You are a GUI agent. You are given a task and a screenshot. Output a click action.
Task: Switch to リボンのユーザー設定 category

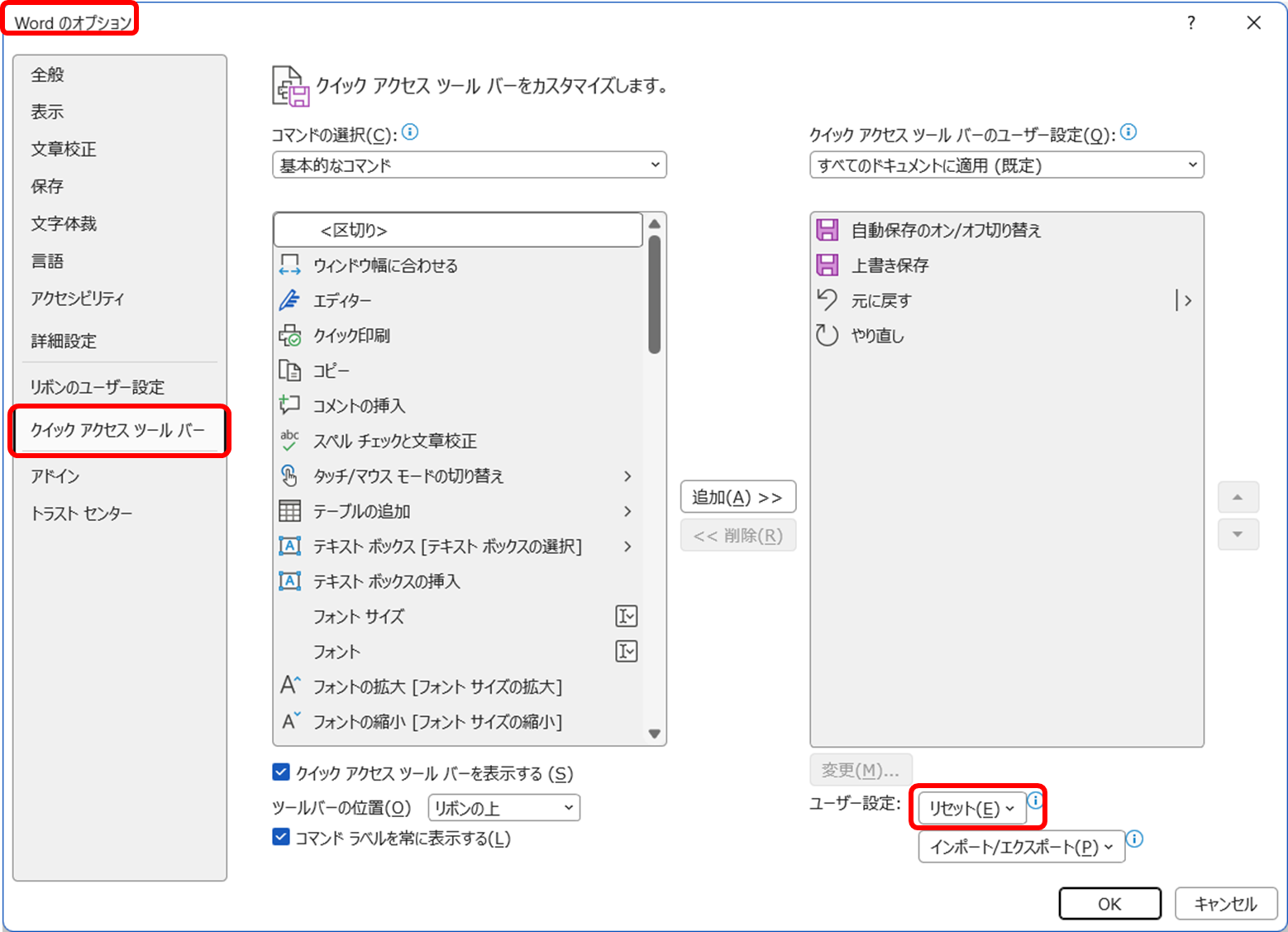[98, 387]
